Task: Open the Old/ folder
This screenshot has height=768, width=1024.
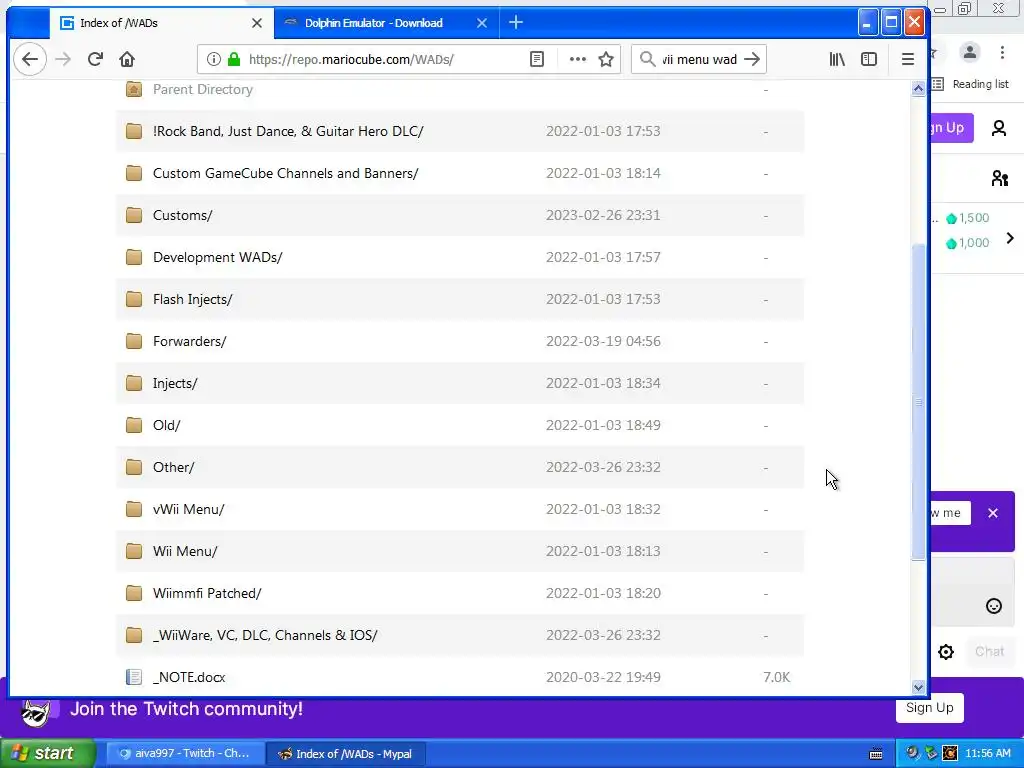Action: [167, 425]
